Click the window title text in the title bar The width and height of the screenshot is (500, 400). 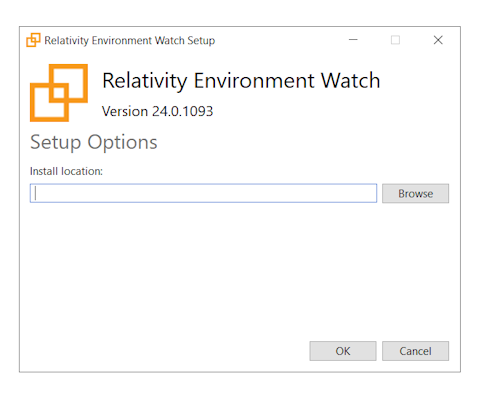(x=130, y=40)
